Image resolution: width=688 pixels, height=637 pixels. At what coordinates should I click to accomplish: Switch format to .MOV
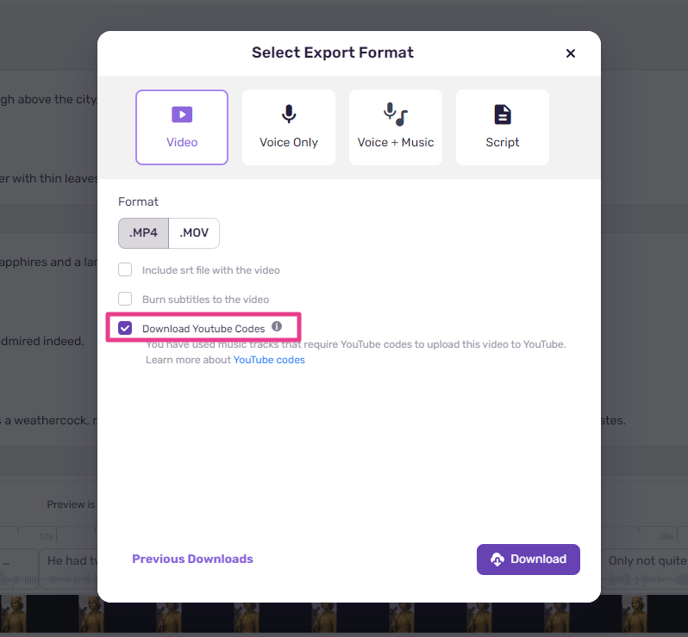click(194, 233)
